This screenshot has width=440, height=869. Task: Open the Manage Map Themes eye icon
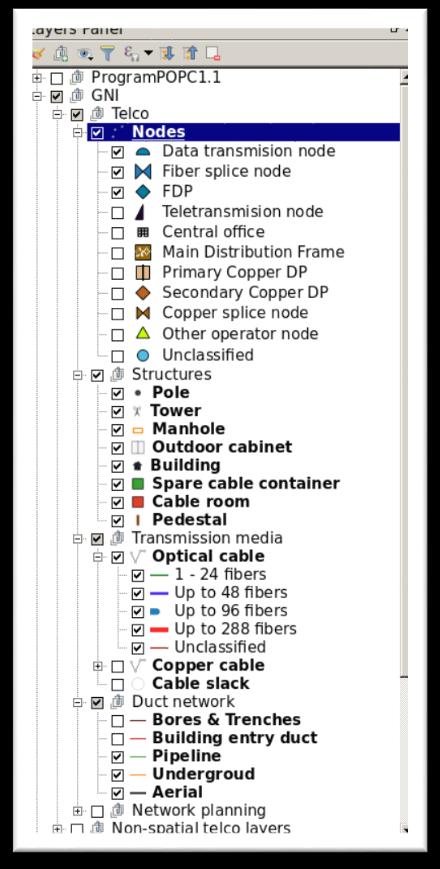(85, 54)
